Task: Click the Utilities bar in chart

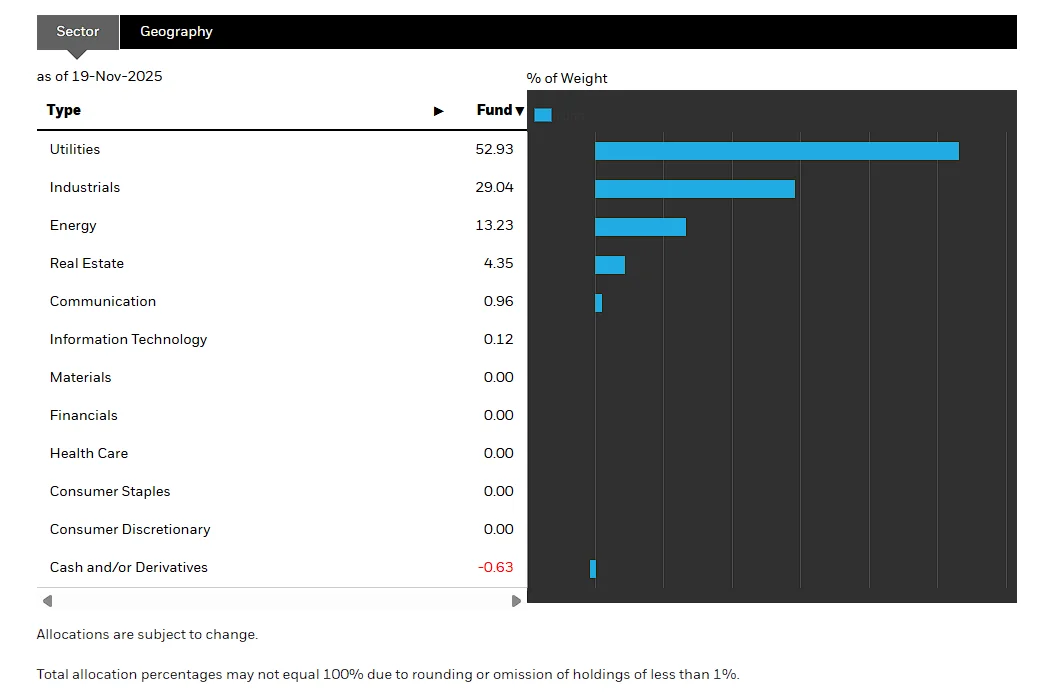Action: pos(776,151)
